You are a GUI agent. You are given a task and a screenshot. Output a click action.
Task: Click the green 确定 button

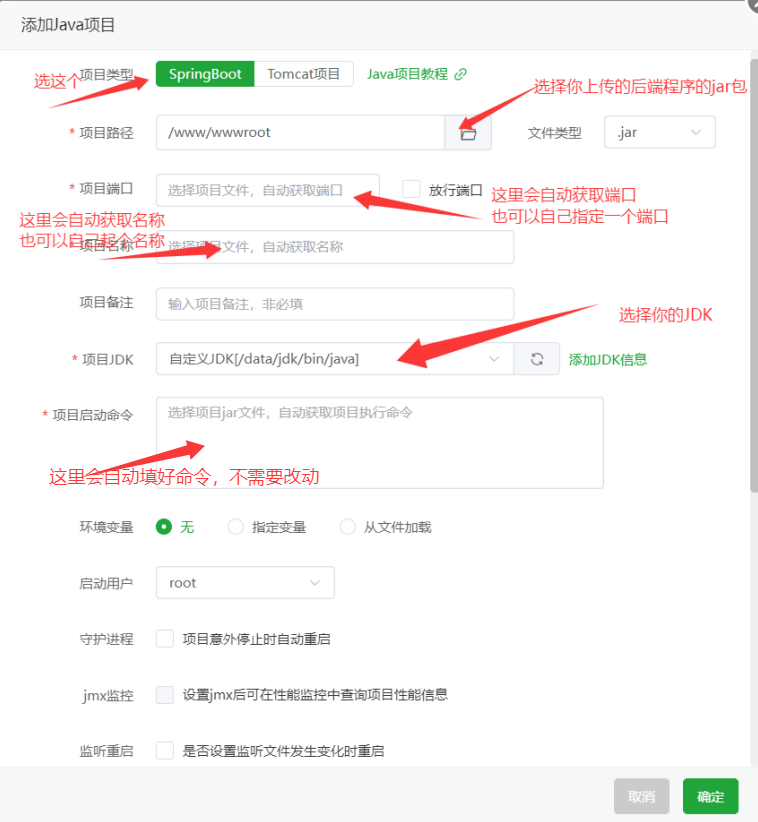[710, 796]
